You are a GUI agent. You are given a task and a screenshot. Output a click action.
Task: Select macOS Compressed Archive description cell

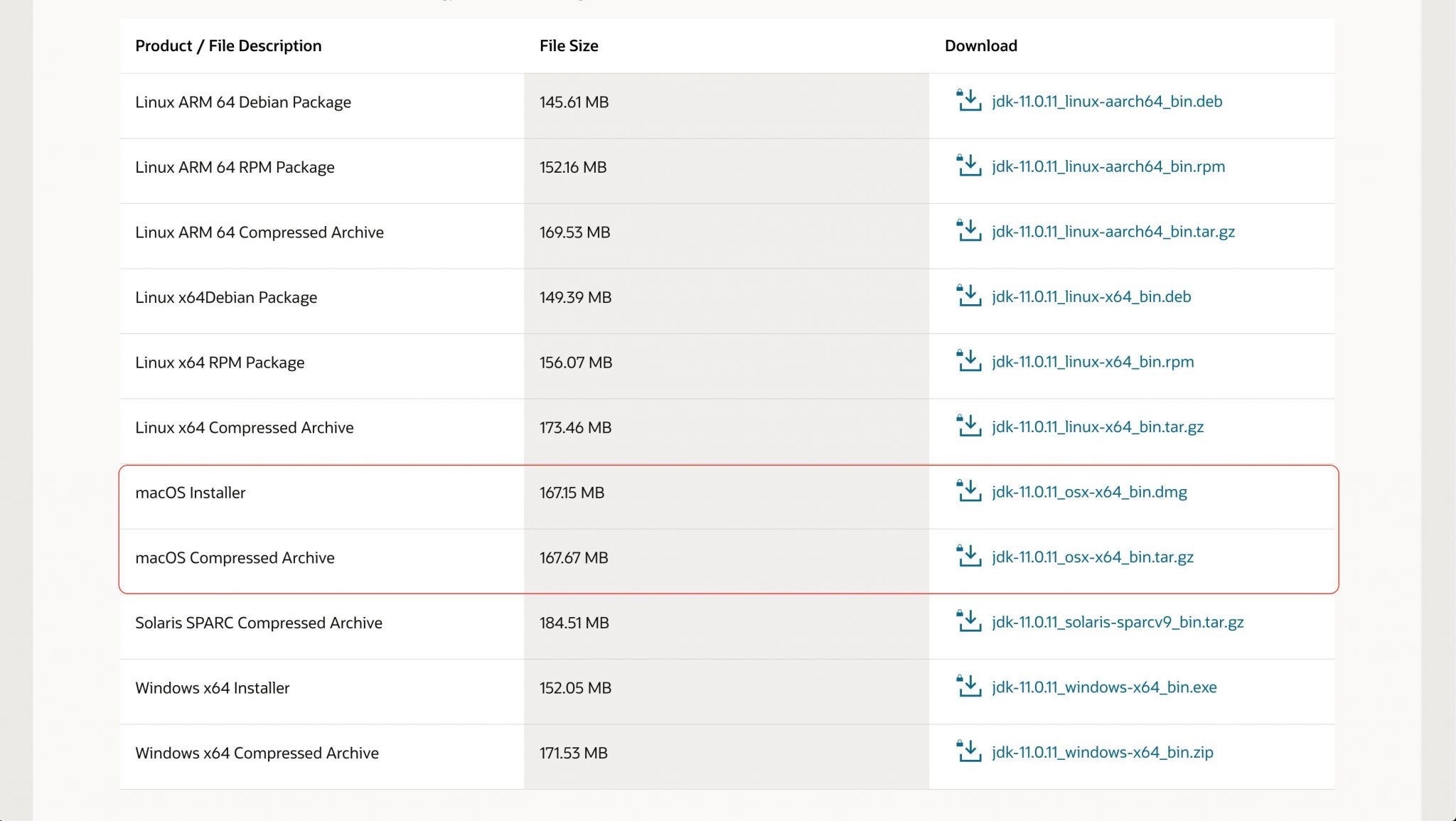point(235,558)
